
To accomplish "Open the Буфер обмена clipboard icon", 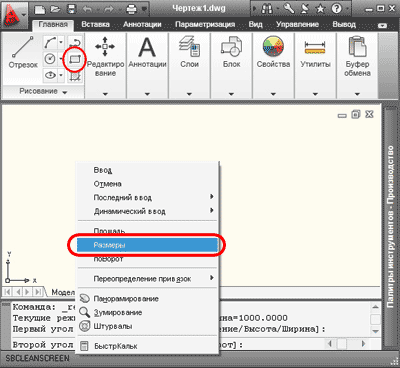I will [357, 46].
